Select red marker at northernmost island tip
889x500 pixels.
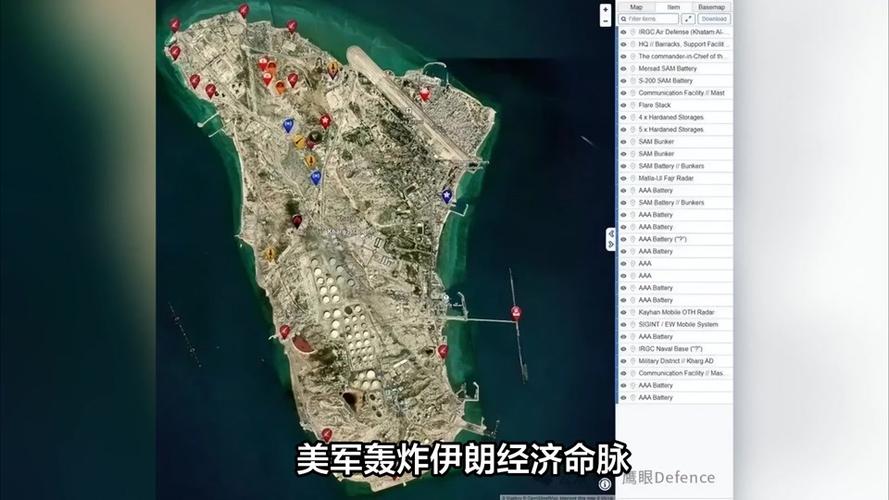click(x=244, y=10)
